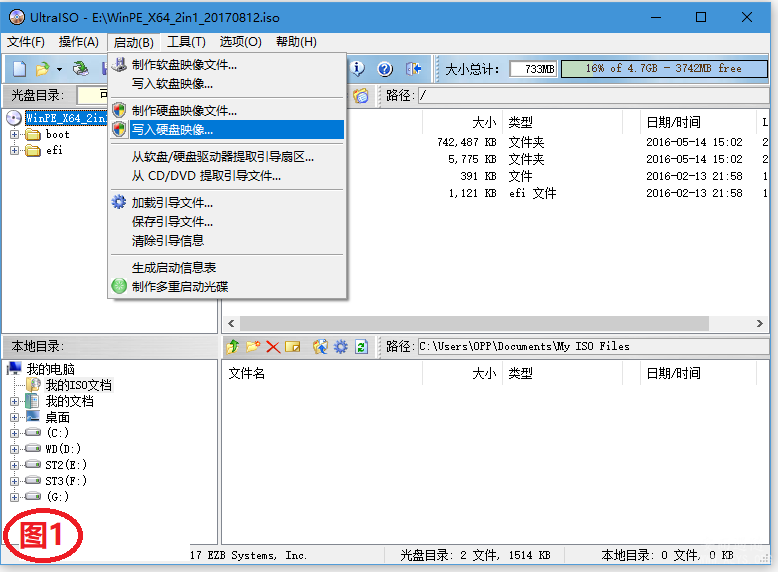Click the New file icon in the toolbar
Screen dimensions: 778x572
[19, 68]
